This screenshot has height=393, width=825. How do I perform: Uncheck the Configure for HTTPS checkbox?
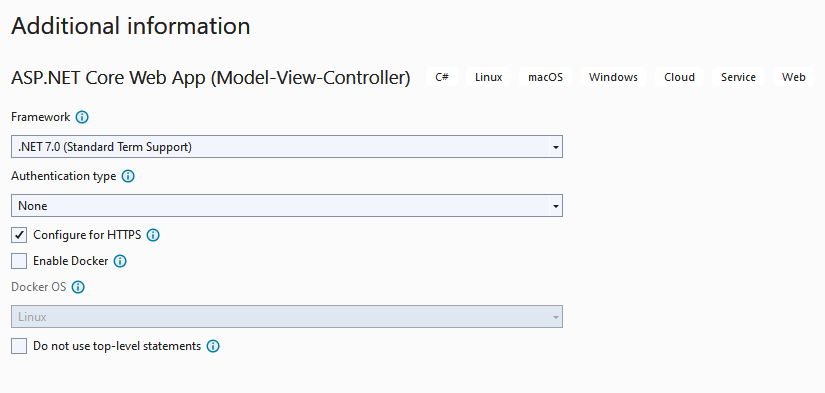coord(19,235)
